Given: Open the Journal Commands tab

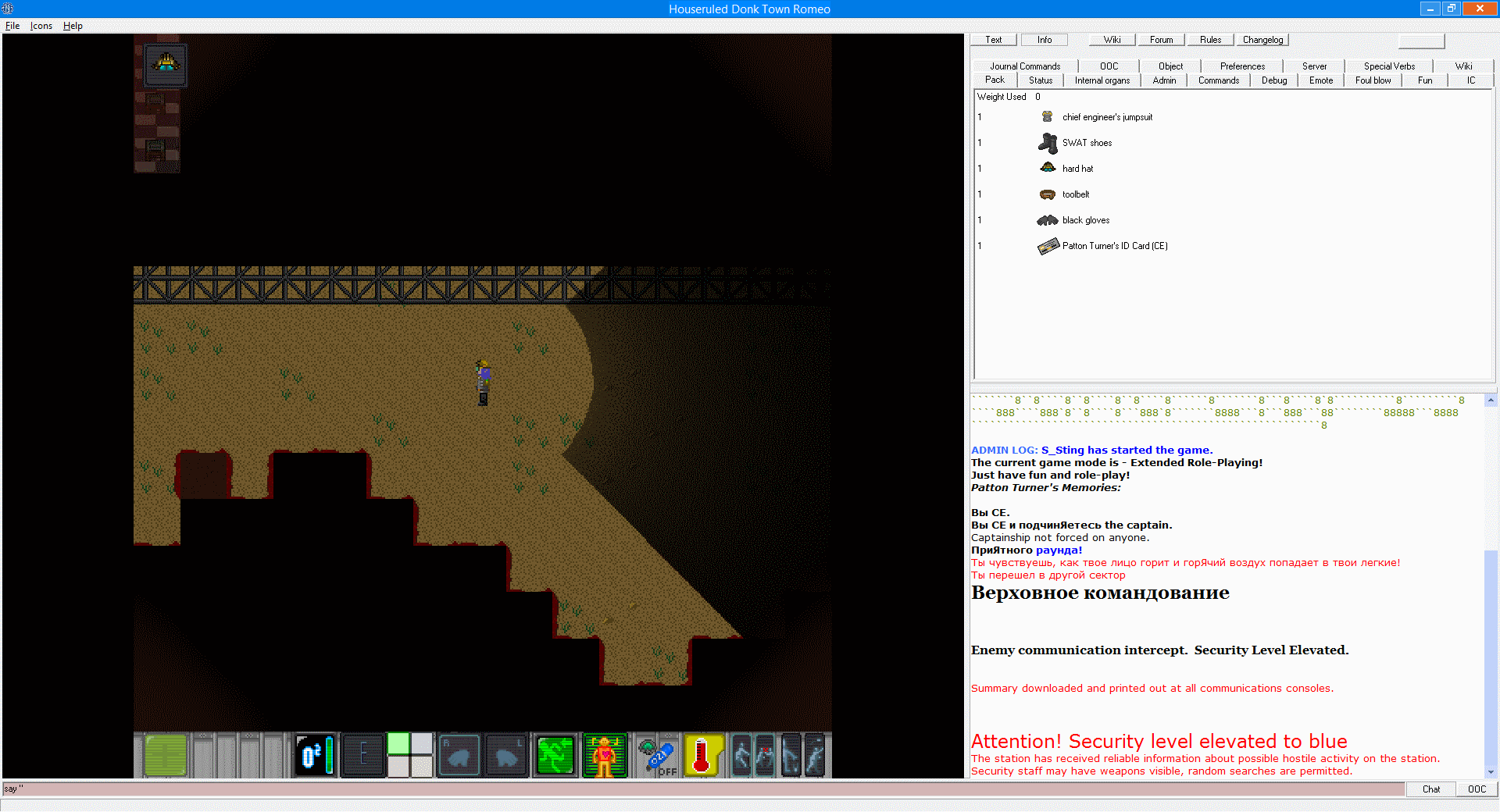Looking at the screenshot, I should [1025, 66].
